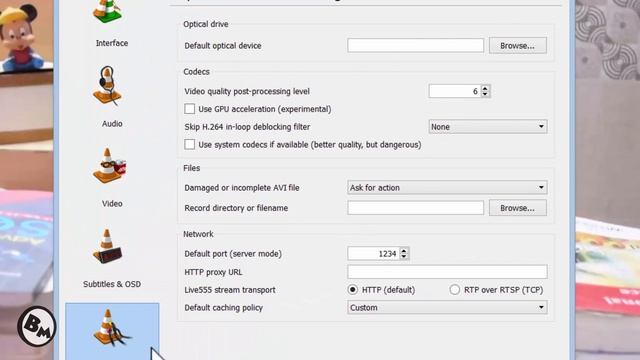Click the HTTP proxy URL field
This screenshot has width=640, height=360.
tap(447, 271)
